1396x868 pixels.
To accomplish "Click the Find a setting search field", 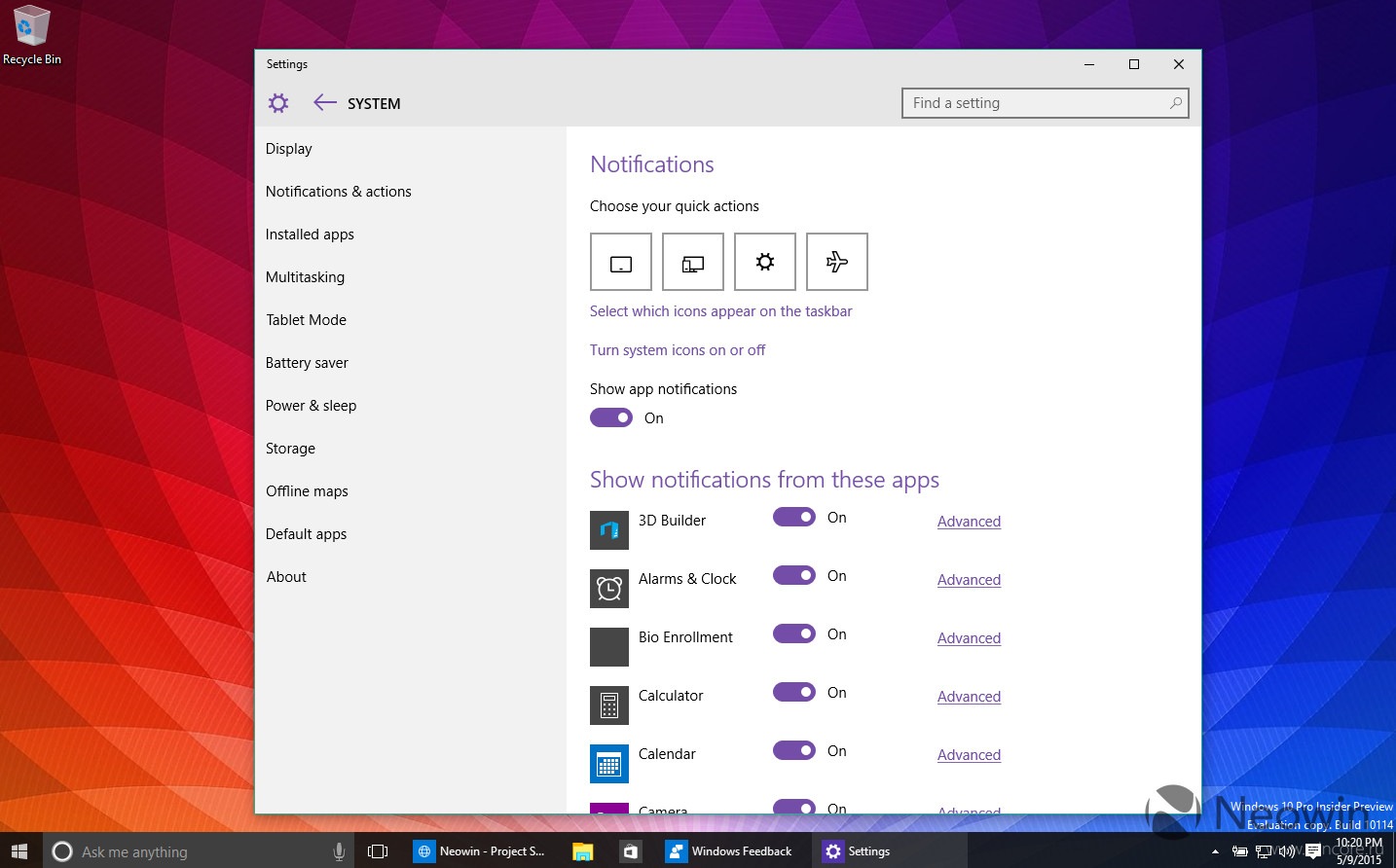I will point(1046,103).
